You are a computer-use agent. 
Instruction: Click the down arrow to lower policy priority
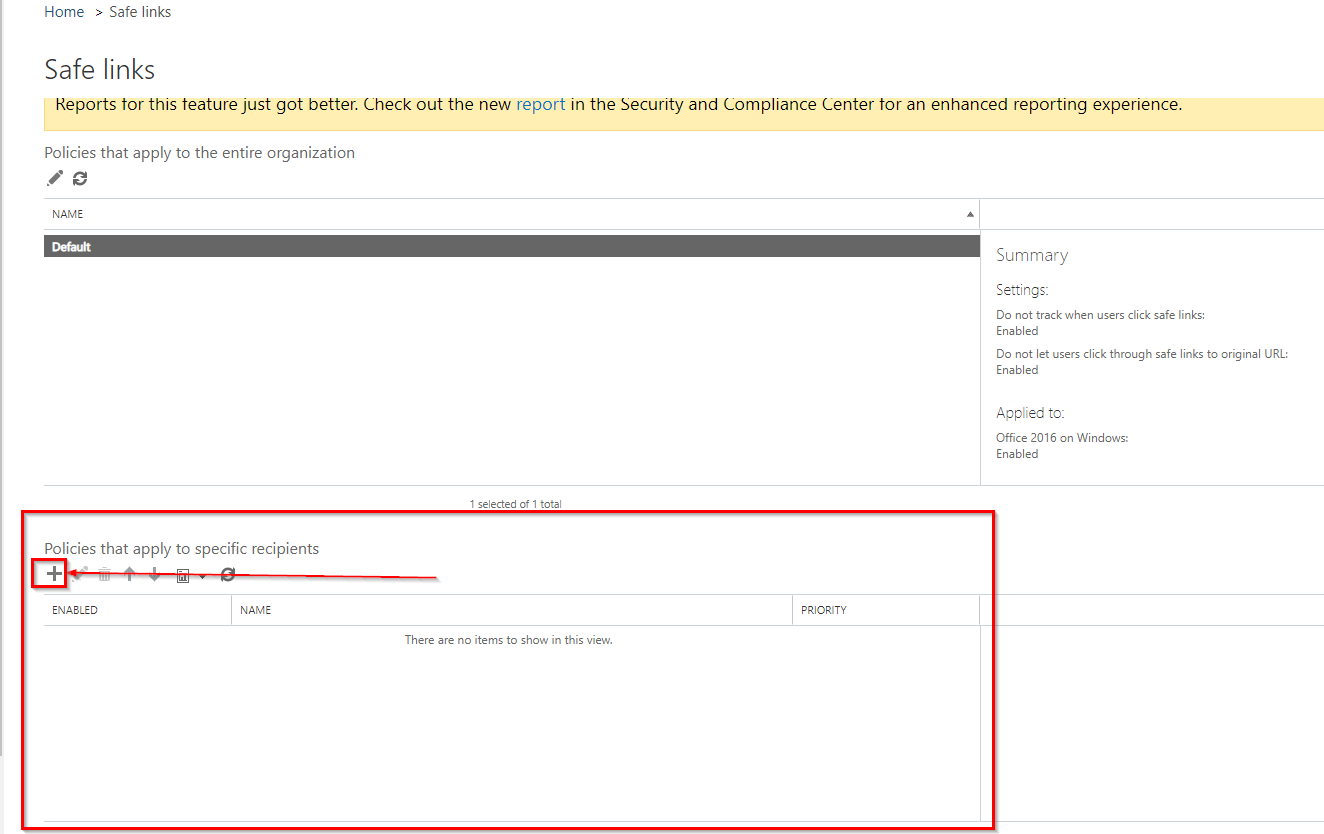point(154,574)
